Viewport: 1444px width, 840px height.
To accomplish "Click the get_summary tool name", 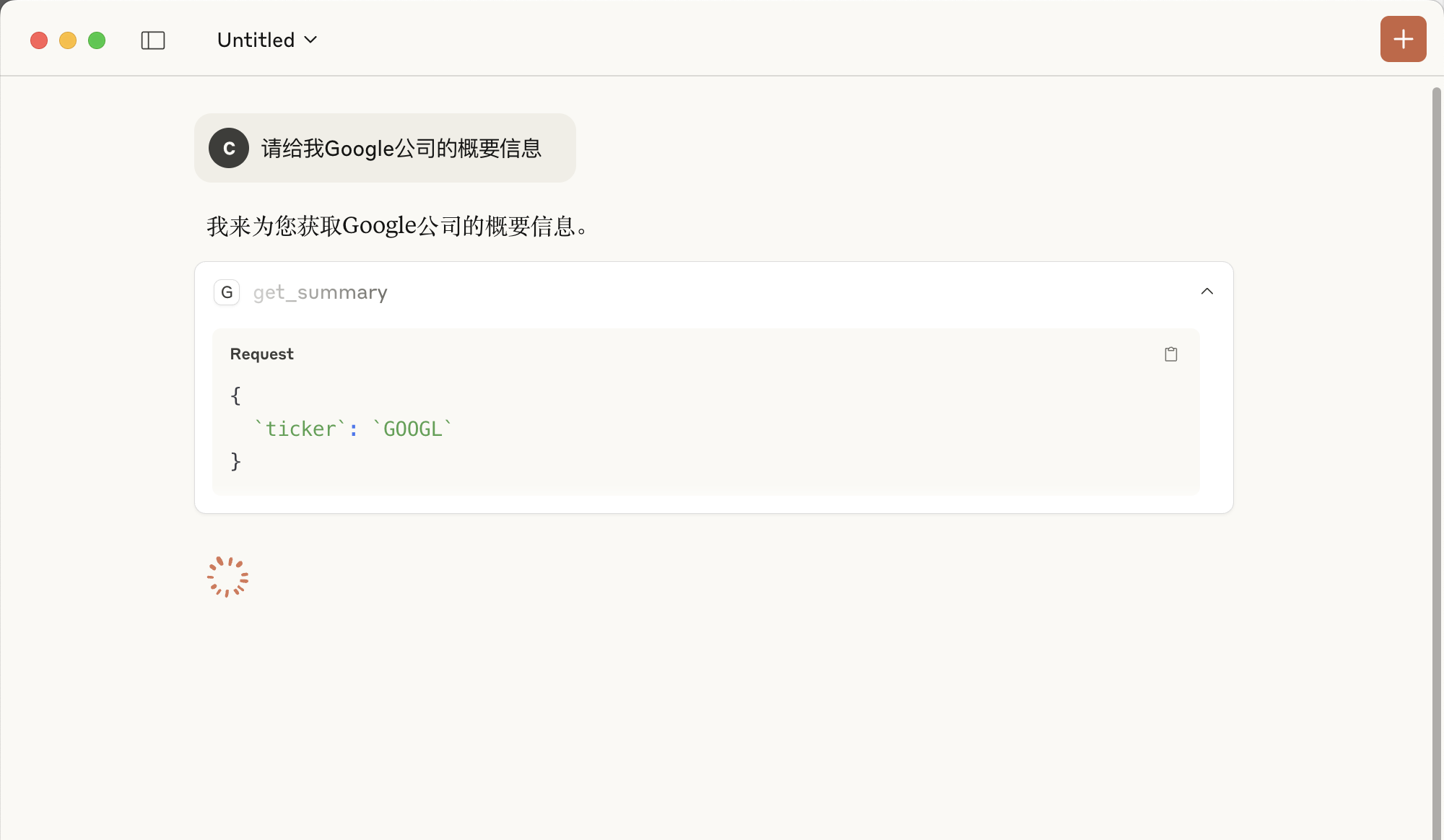I will [320, 292].
